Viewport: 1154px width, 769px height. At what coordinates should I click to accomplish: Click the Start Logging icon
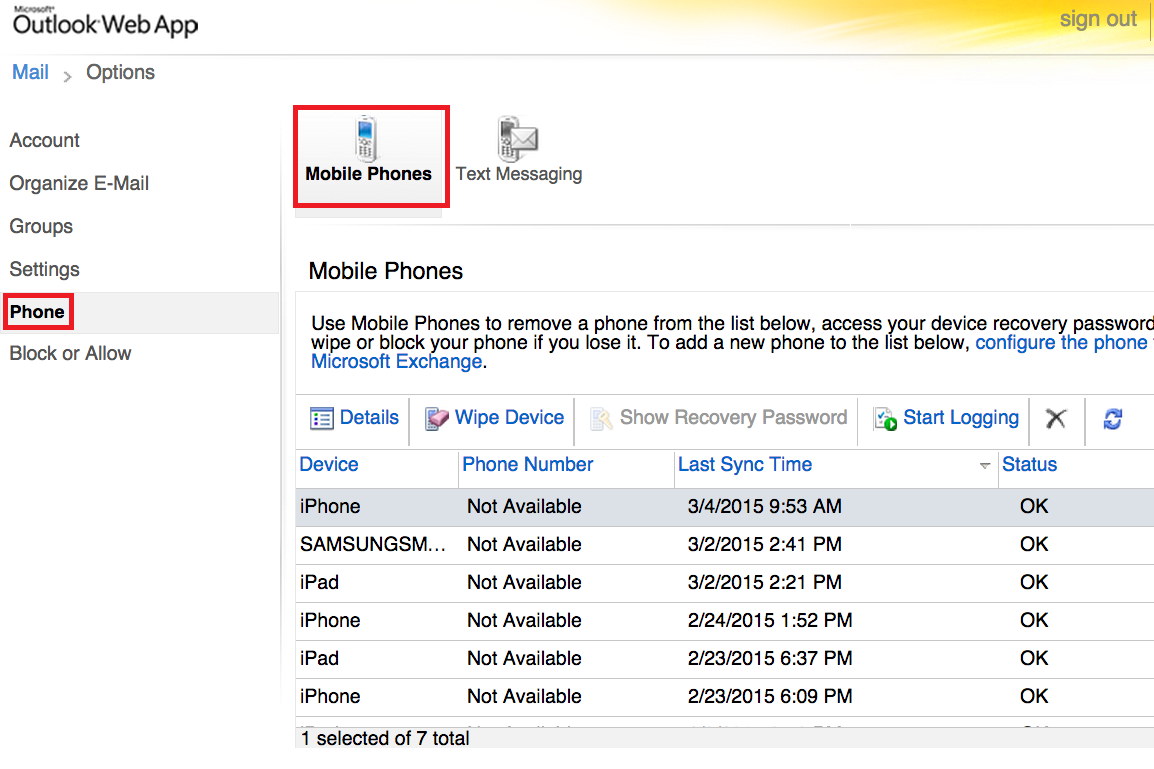(x=885, y=418)
